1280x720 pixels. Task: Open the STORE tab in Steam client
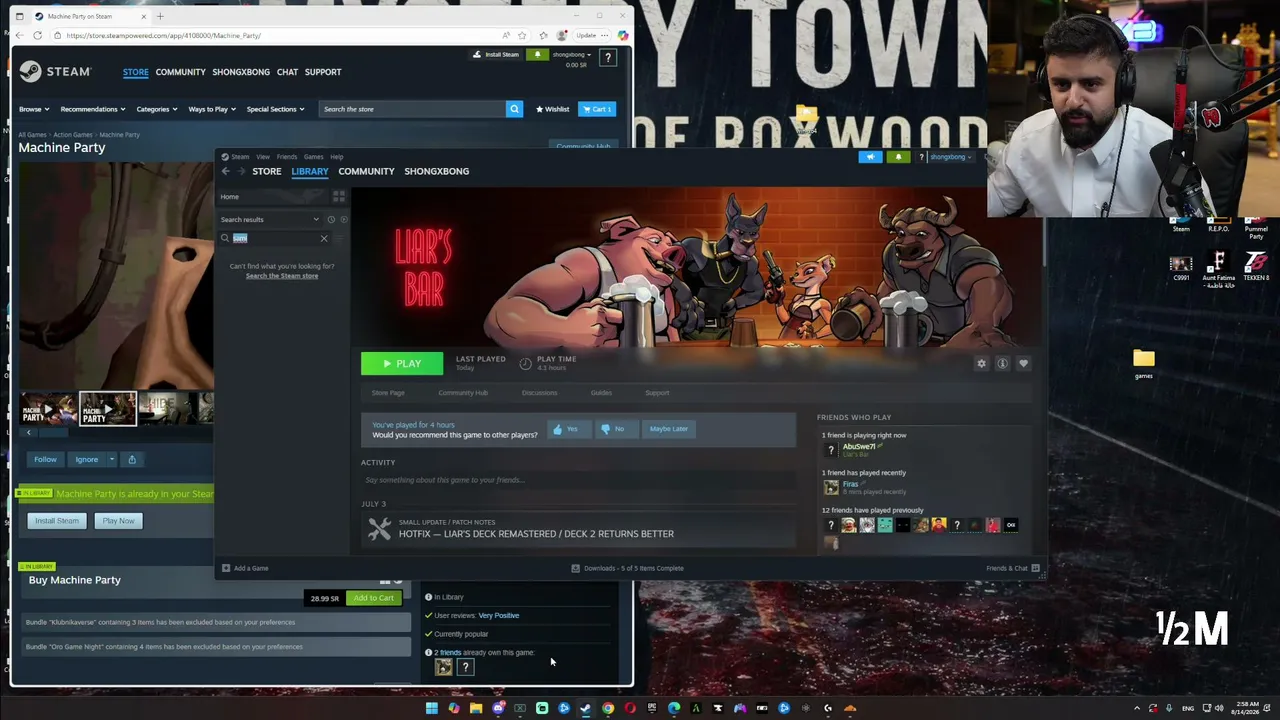point(266,171)
